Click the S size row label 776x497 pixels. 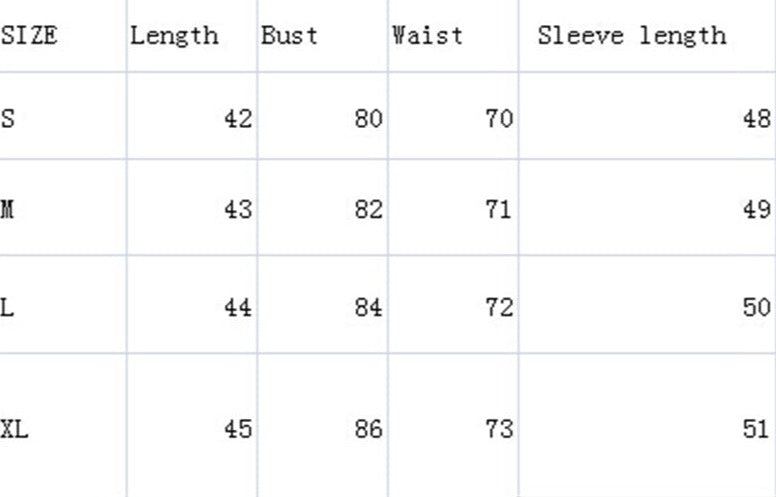point(8,119)
